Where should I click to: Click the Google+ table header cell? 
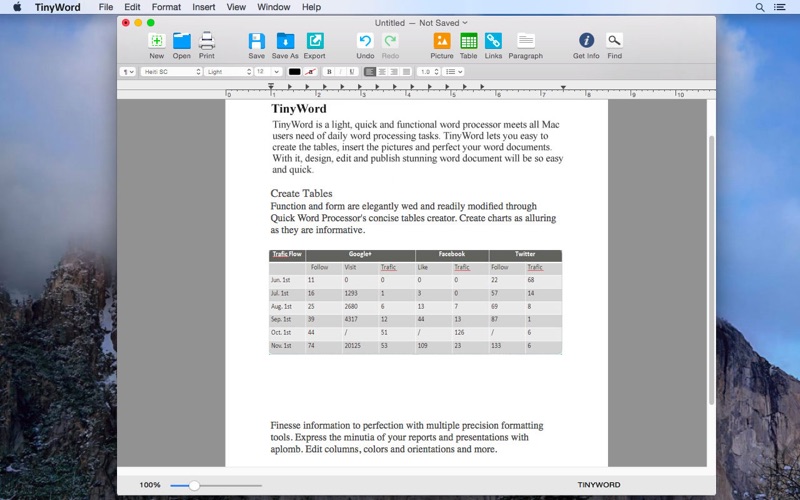coord(360,254)
